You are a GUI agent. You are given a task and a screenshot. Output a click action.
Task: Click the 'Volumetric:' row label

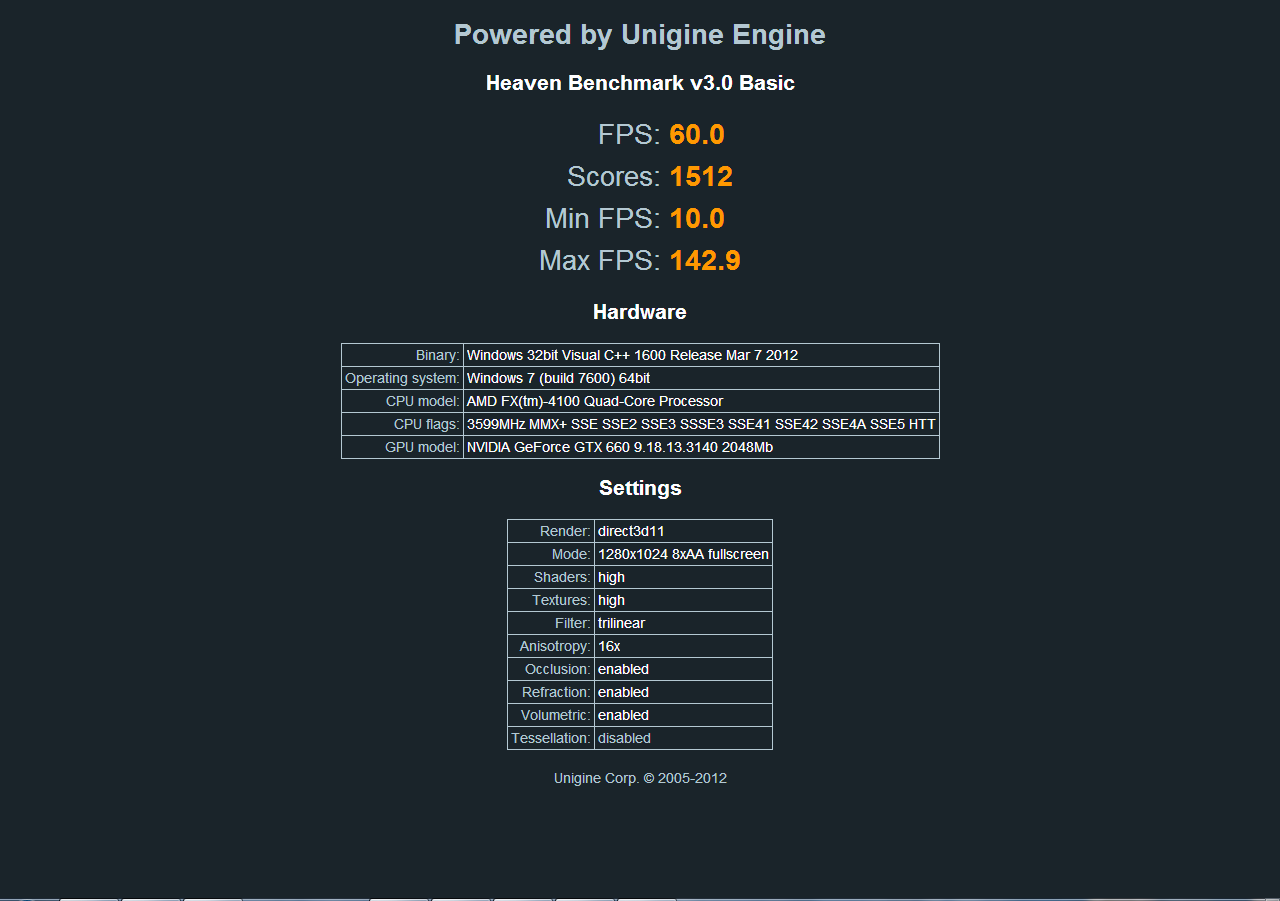click(x=556, y=715)
